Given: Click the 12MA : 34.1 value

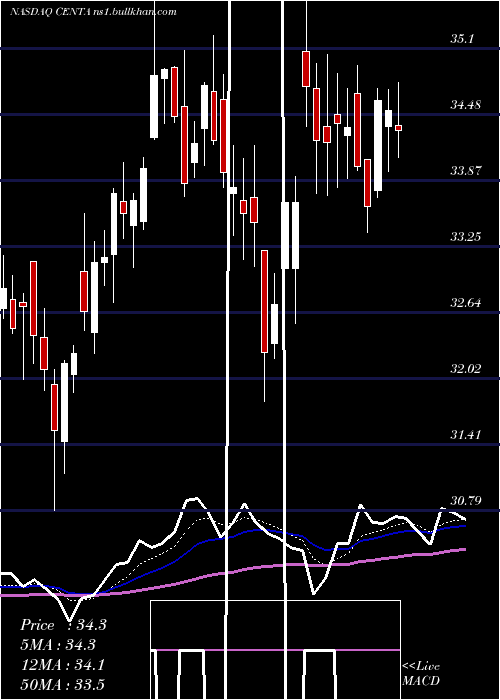Looking at the screenshot, I should coord(62,665).
